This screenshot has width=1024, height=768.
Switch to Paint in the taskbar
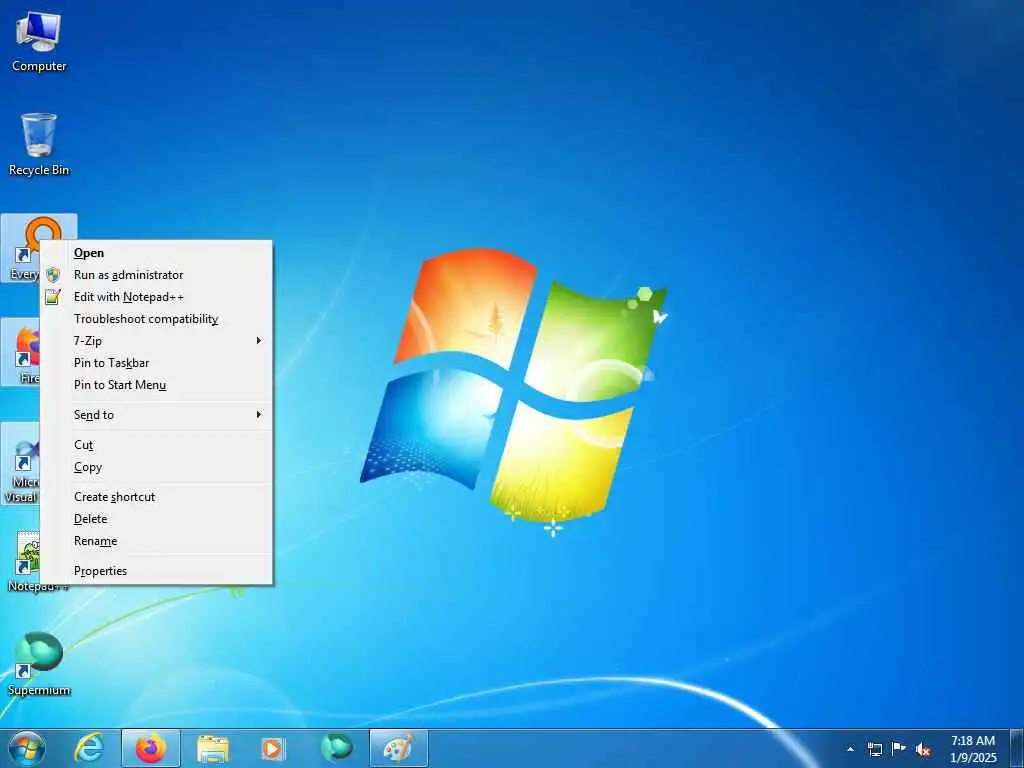click(x=398, y=748)
